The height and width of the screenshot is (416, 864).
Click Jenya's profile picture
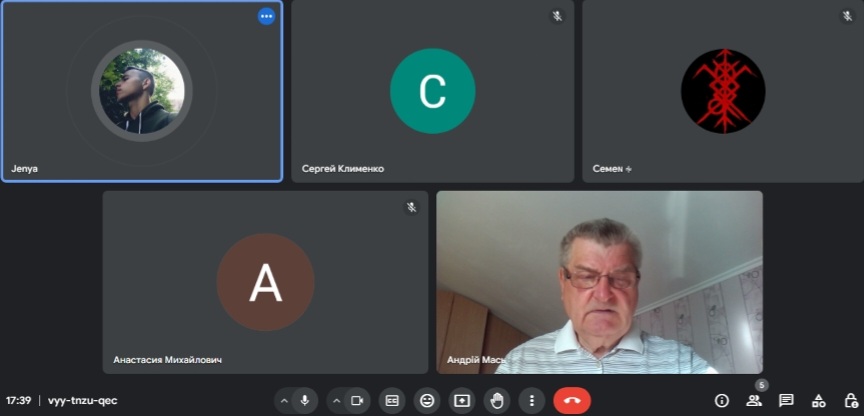pos(142,91)
